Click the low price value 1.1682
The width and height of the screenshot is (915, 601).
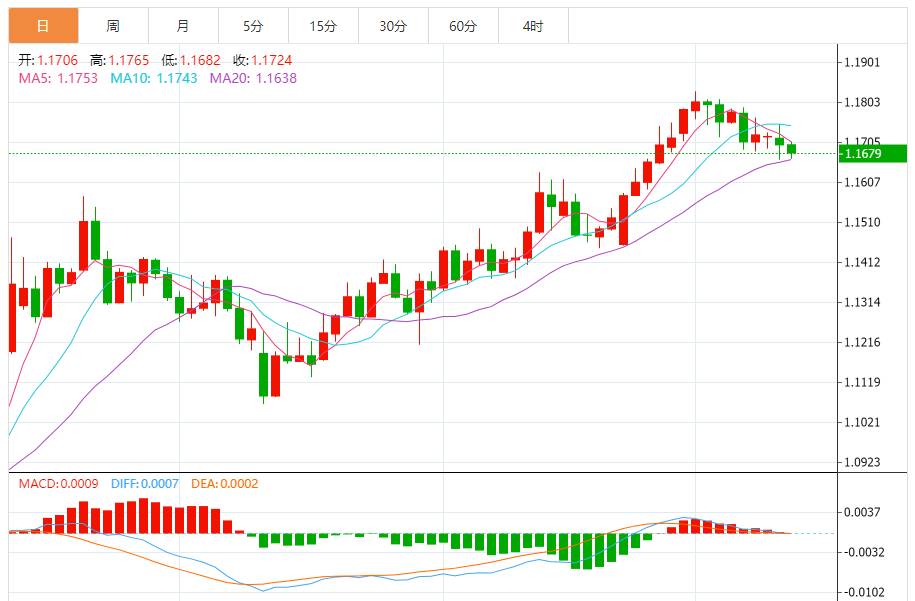point(200,60)
